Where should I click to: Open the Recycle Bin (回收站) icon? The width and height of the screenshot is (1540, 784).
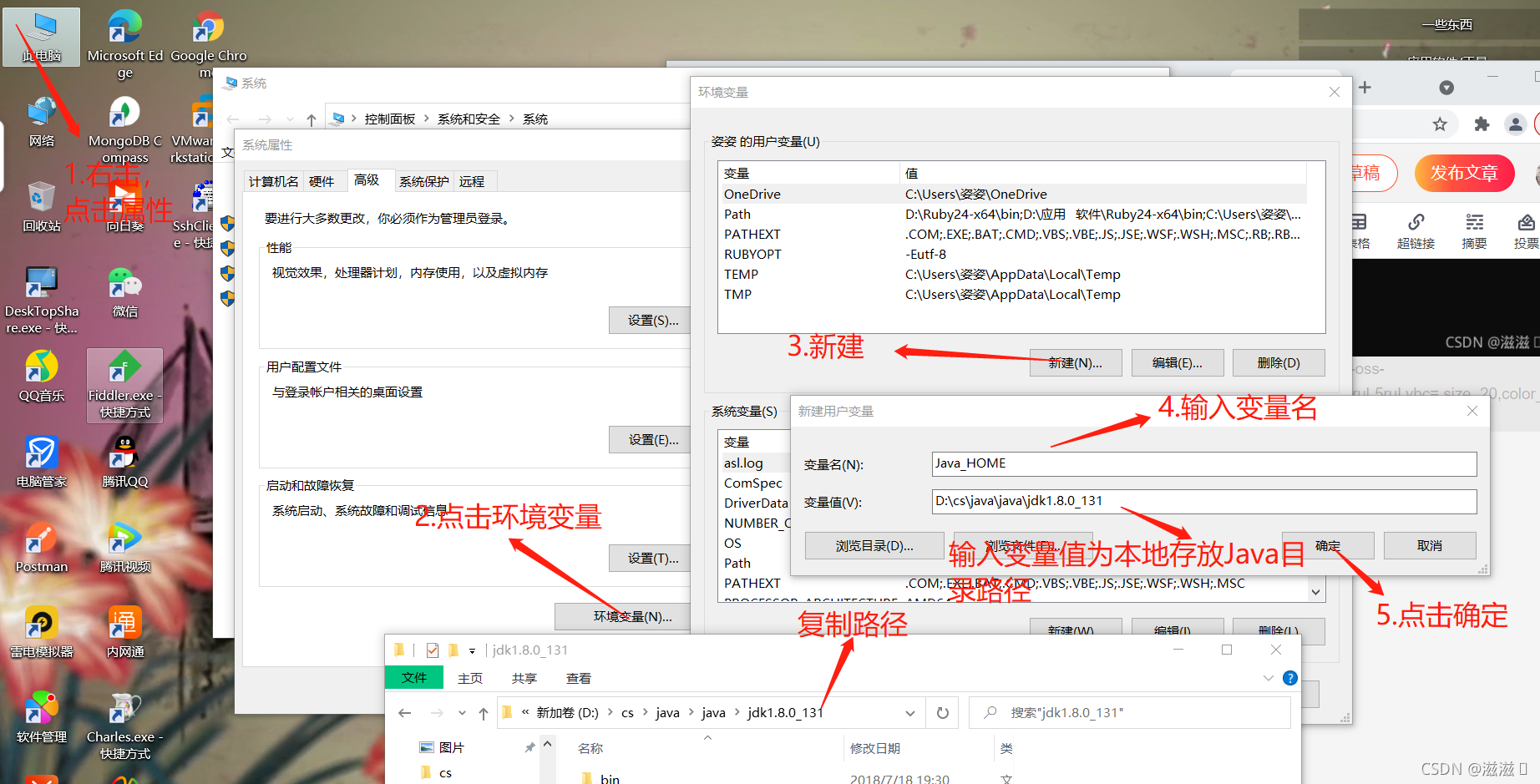click(x=42, y=207)
